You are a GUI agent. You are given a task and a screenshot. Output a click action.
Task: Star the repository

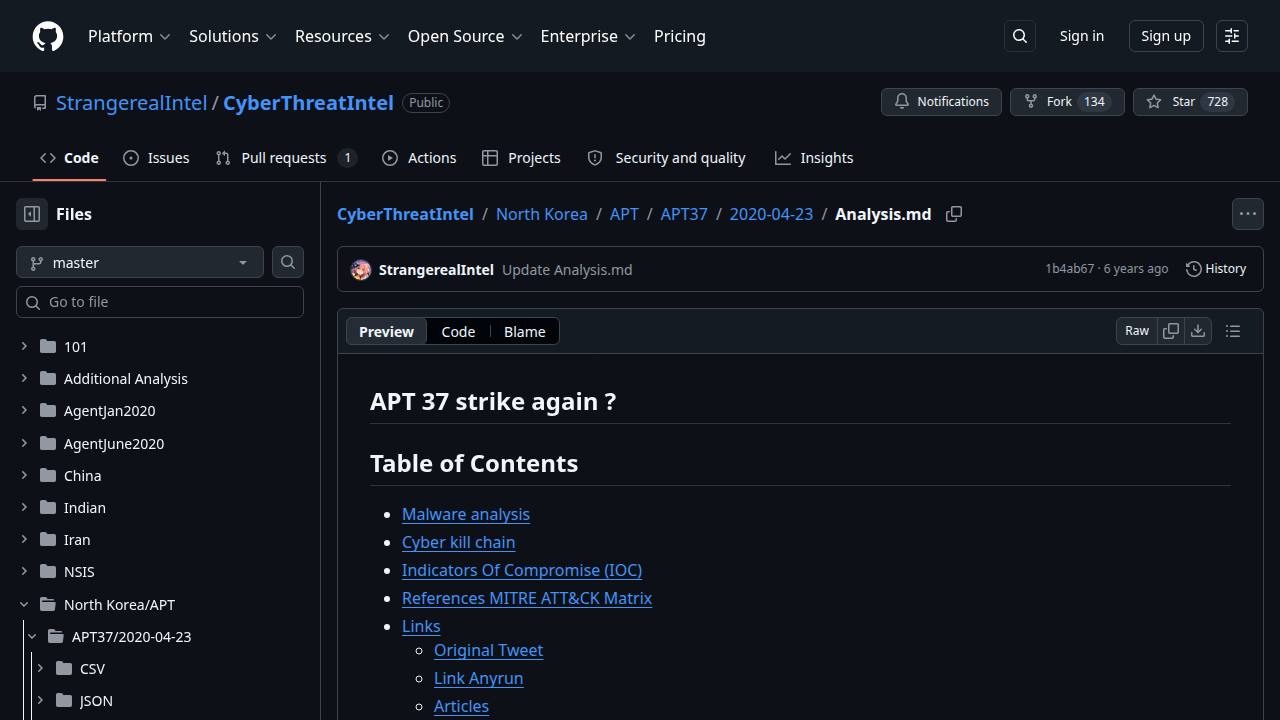click(x=1190, y=102)
